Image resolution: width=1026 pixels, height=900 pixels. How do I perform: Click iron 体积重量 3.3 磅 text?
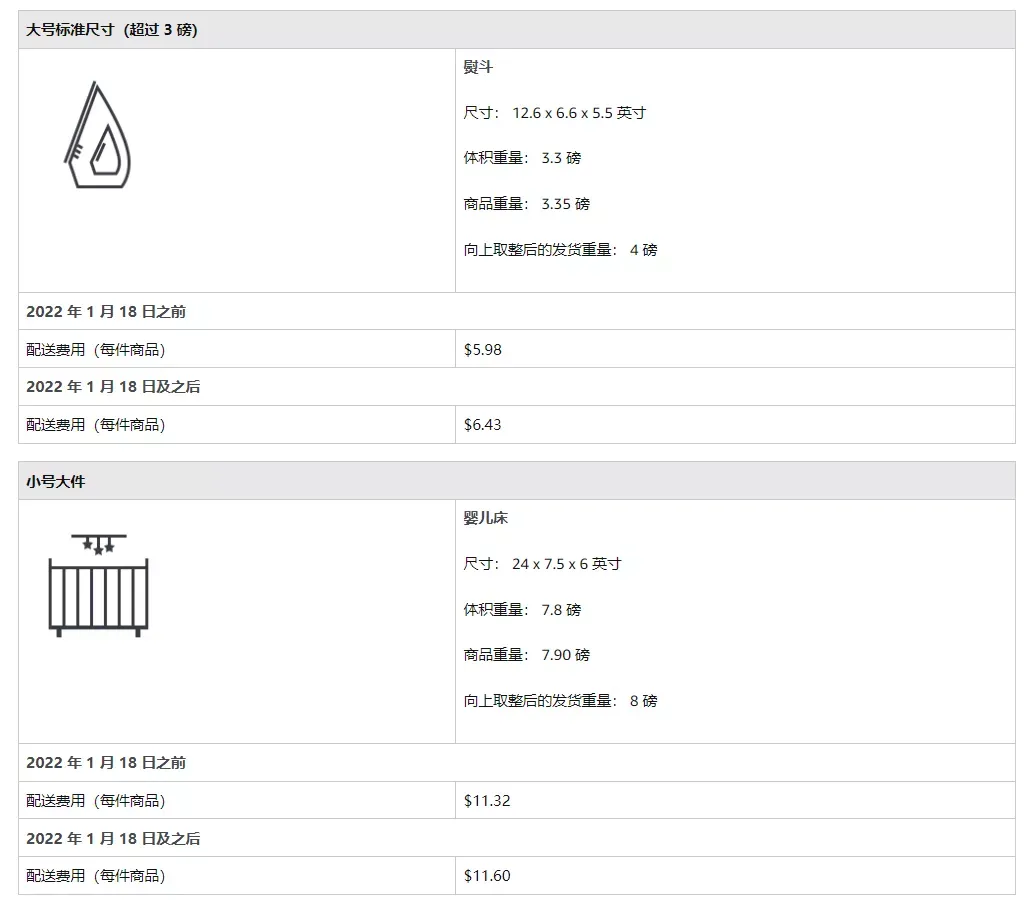pos(522,158)
